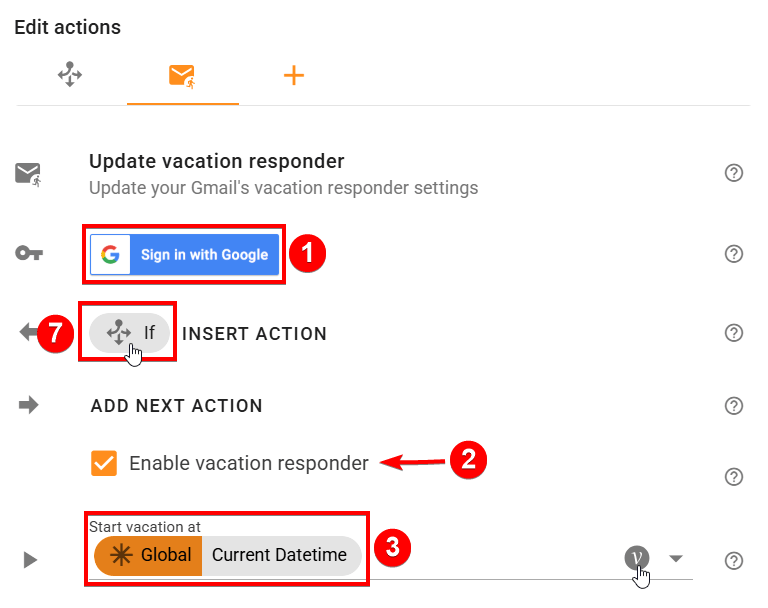This screenshot has width=768, height=608.
Task: Uncheck the Enable vacation responder checkbox
Action: click(103, 463)
